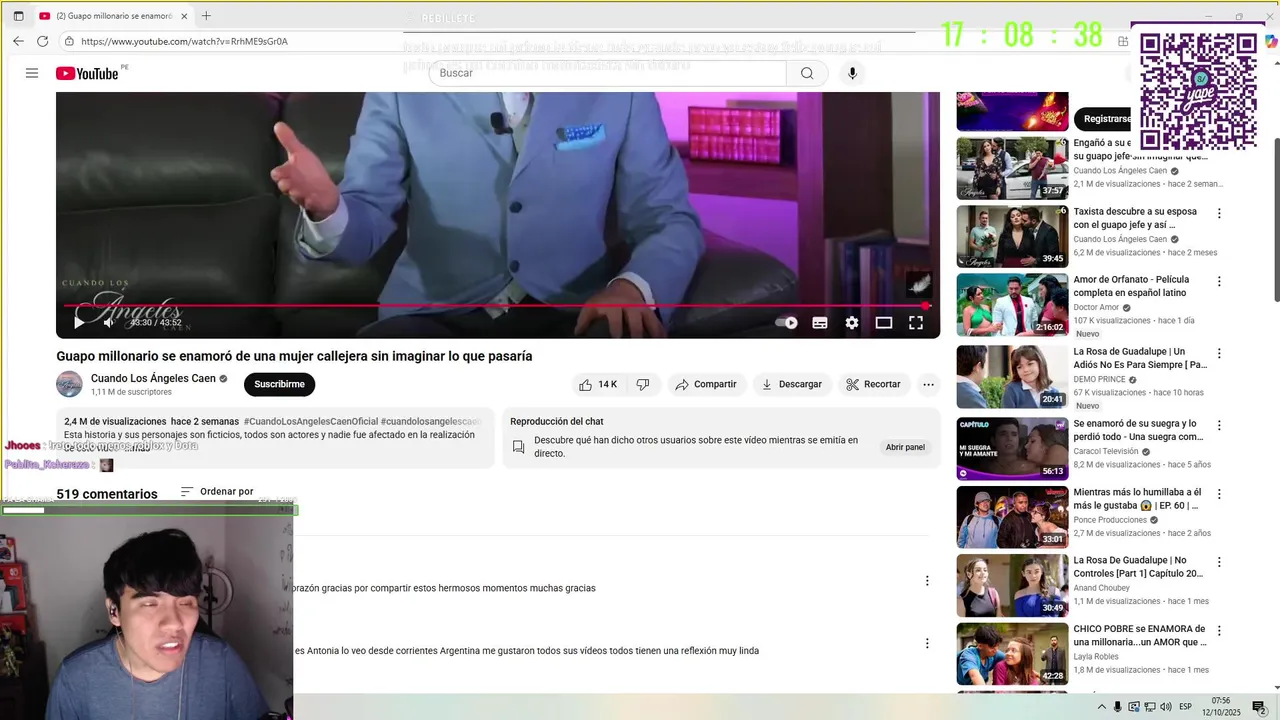Click the page vertical scrollbar
The width and height of the screenshot is (1280, 720).
(x=1276, y=220)
